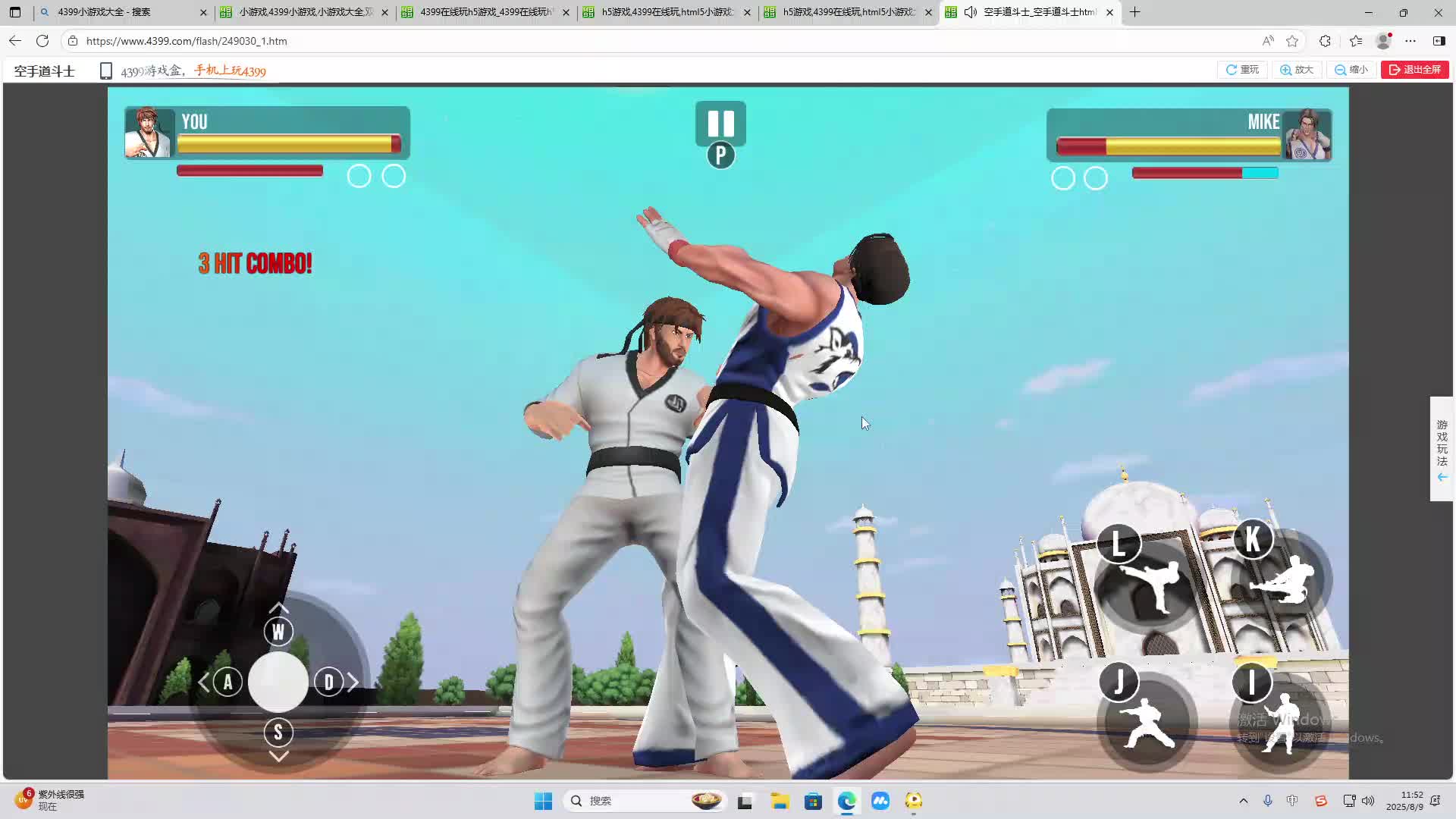Click the browser address bar URL
The image size is (1456, 819).
point(187,41)
